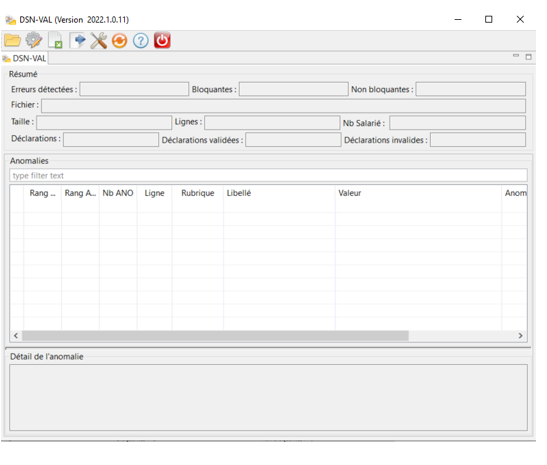This screenshot has width=547, height=465.
Task: Export results with the spreadsheet document icon
Action: click(55, 40)
